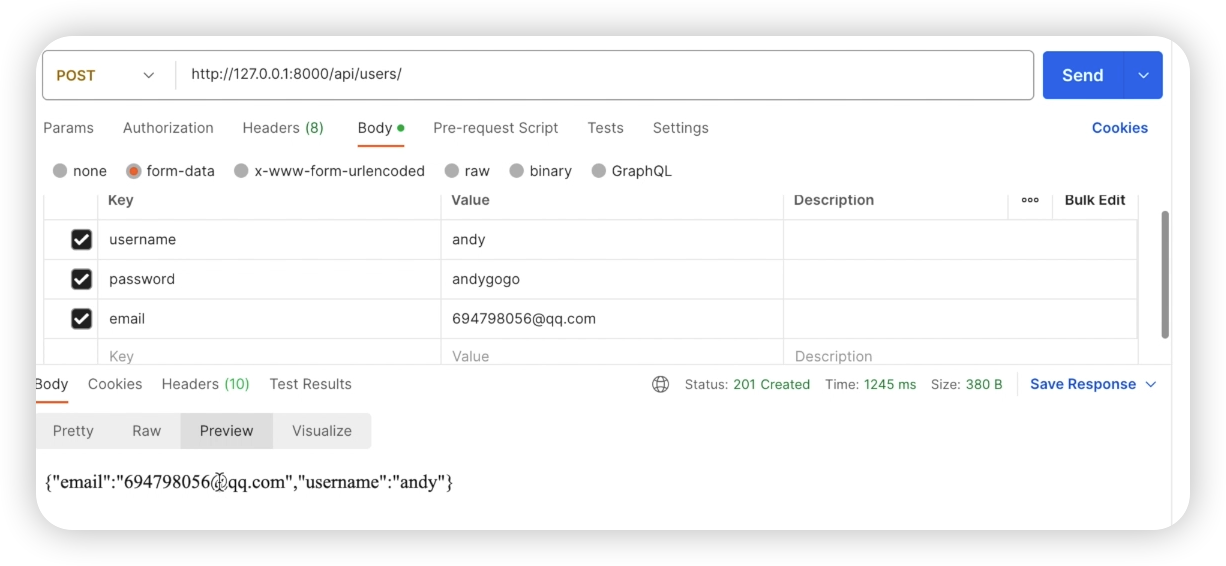Click the request URL input field
Screen dimensions: 1226x566
600,75
